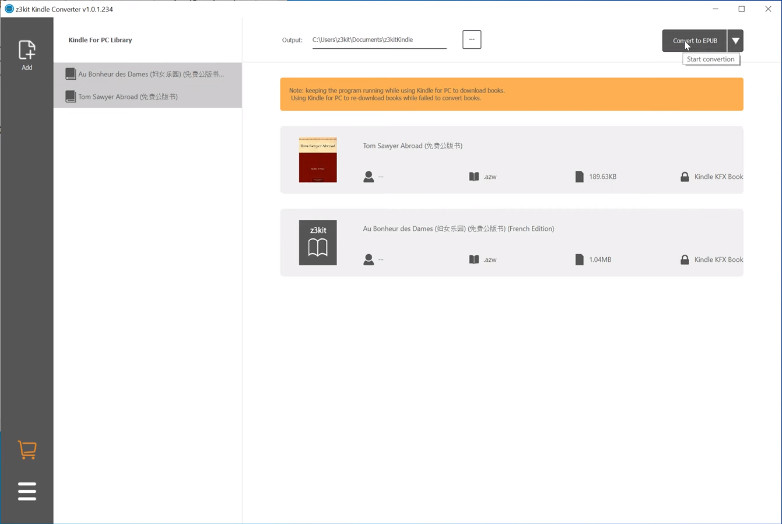Click Kindle KFX Book label on Tom Sawyer card
Viewport: 782px width, 524px height.
click(718, 176)
